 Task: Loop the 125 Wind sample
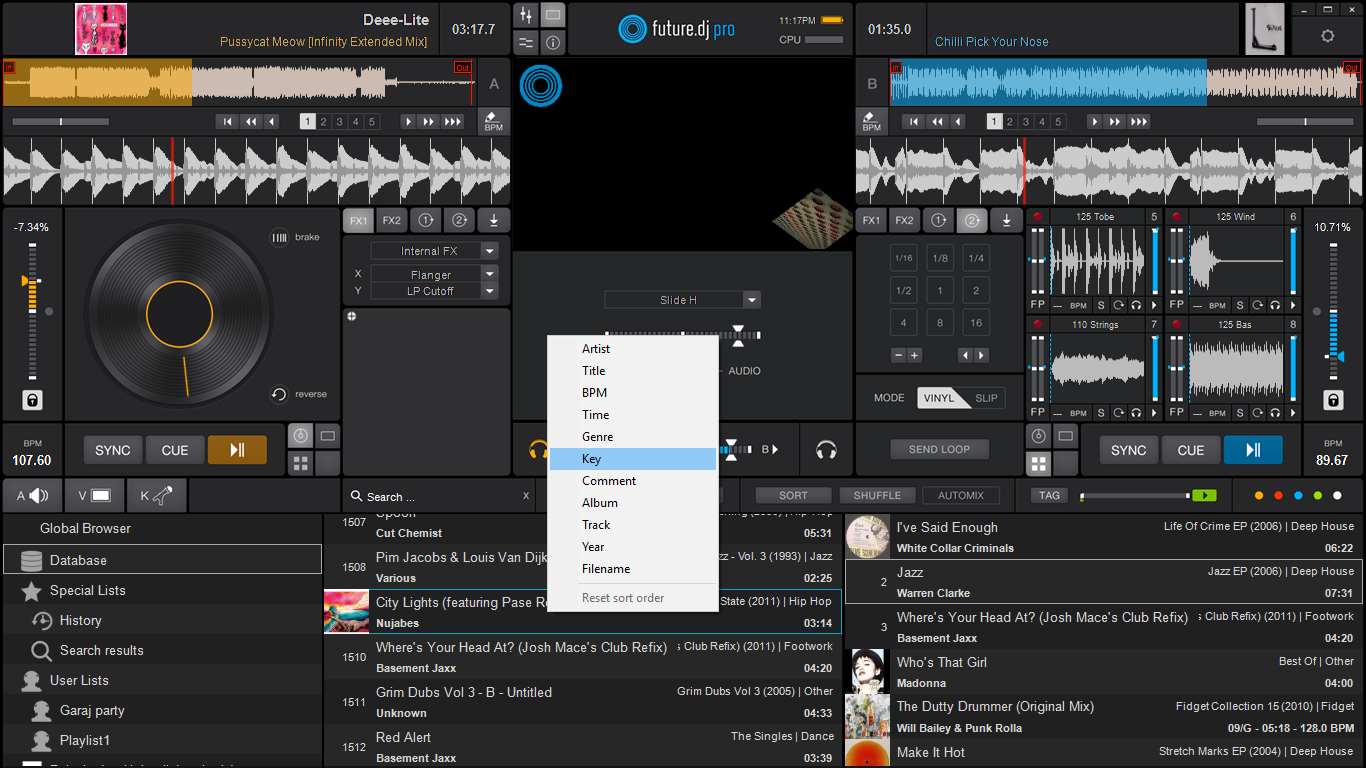(x=1257, y=305)
